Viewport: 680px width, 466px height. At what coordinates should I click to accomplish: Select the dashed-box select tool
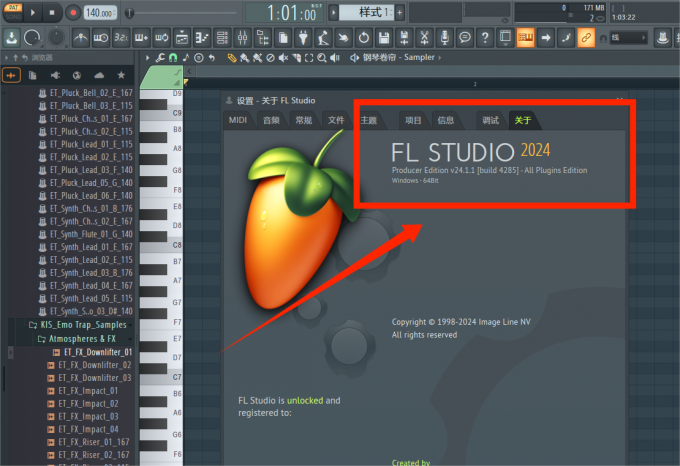point(309,58)
